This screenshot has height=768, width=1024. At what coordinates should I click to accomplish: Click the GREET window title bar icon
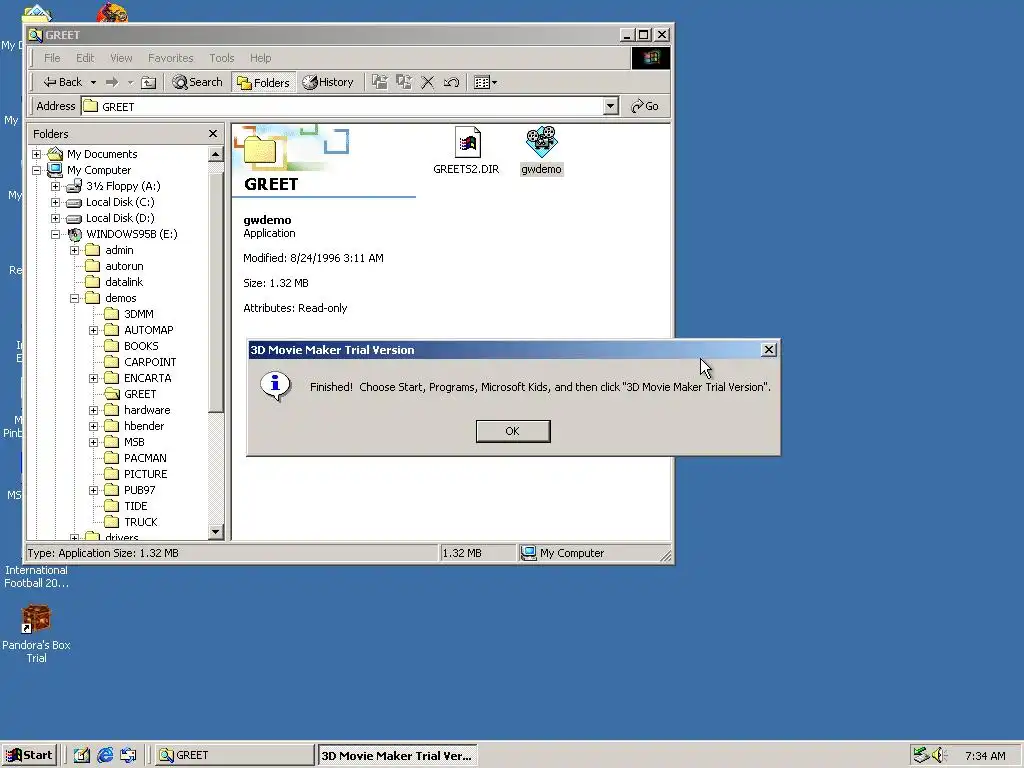coord(35,35)
